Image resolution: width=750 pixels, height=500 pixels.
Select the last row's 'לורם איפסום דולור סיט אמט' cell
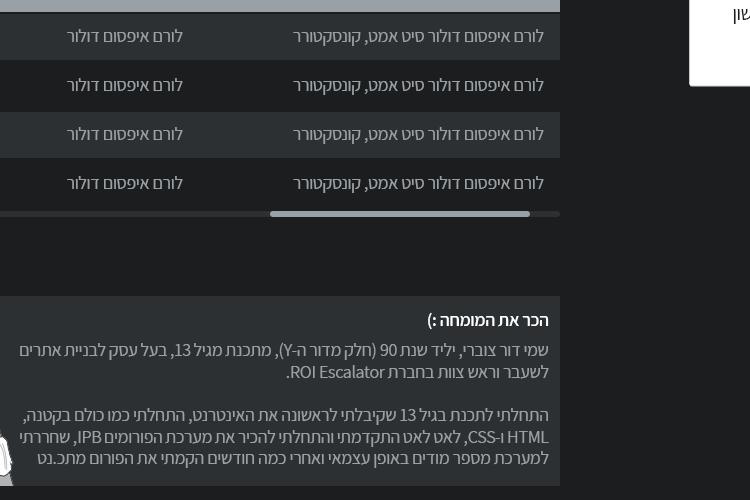(x=418, y=184)
